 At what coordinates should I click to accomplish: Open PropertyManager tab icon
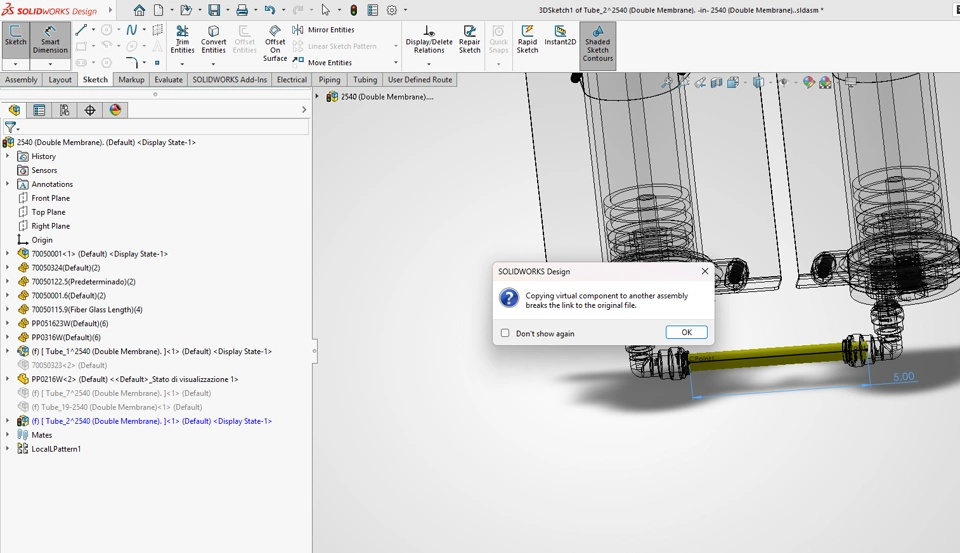click(39, 110)
